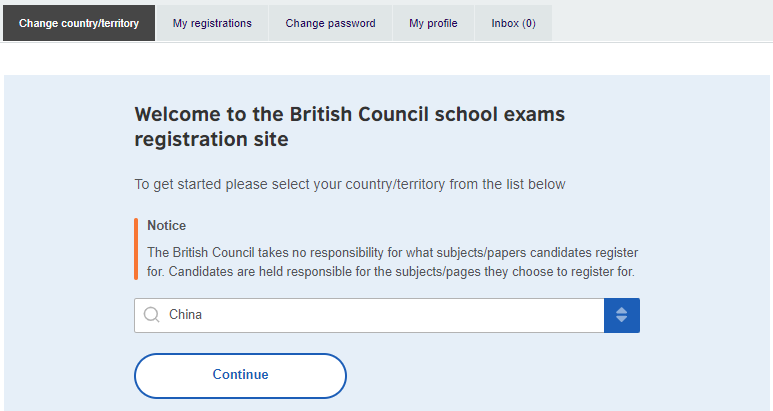This screenshot has width=773, height=411.
Task: Open the My profile tab
Action: coord(433,23)
